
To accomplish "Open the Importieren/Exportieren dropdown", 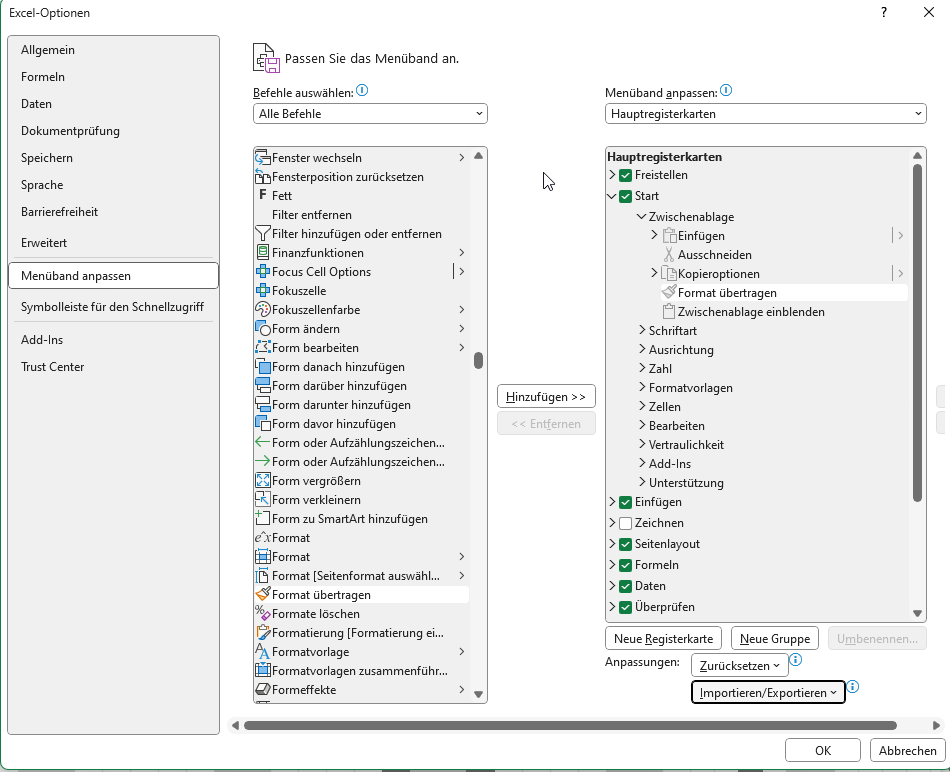I will click(768, 693).
